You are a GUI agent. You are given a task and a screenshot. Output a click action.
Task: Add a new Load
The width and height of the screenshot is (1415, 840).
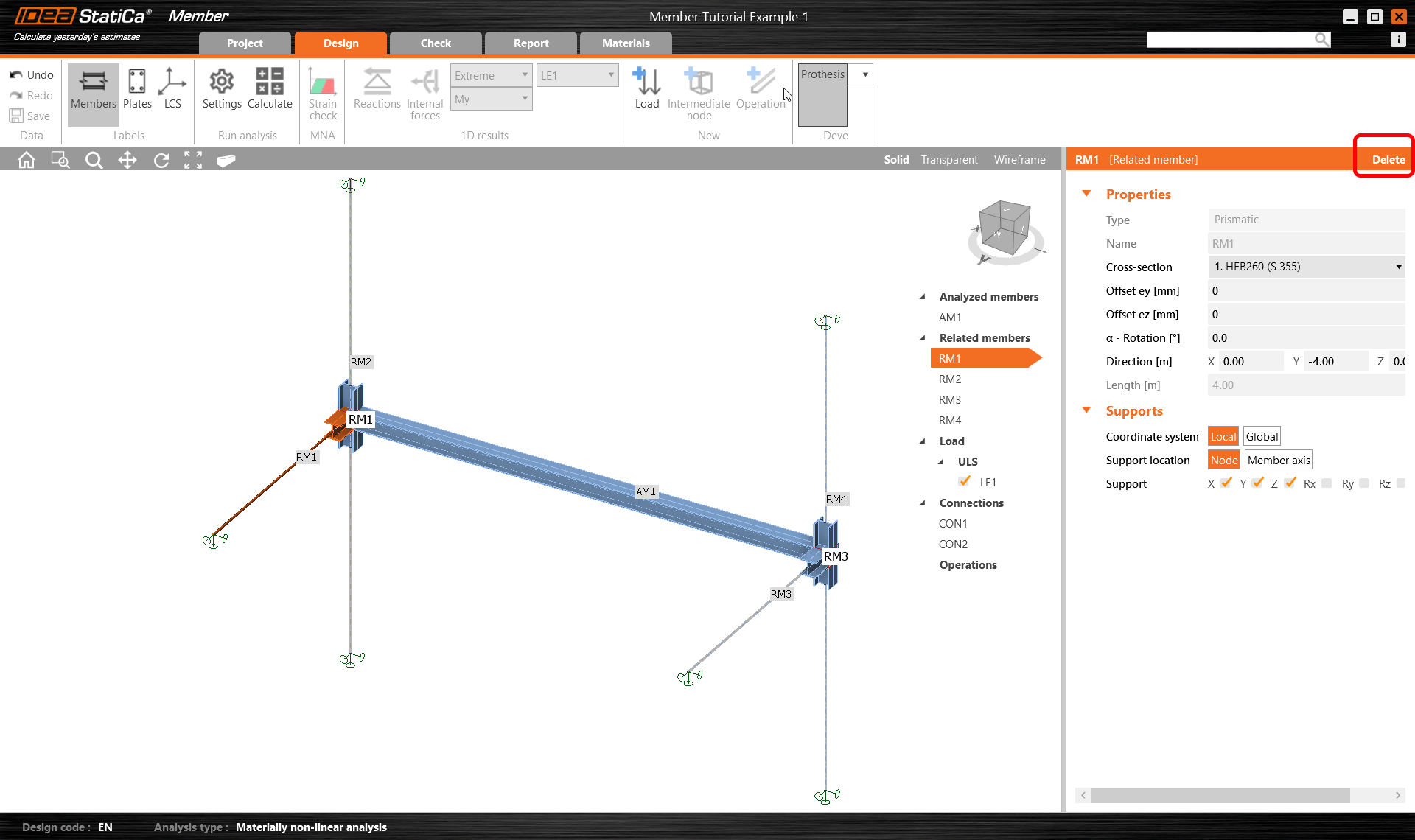point(646,88)
